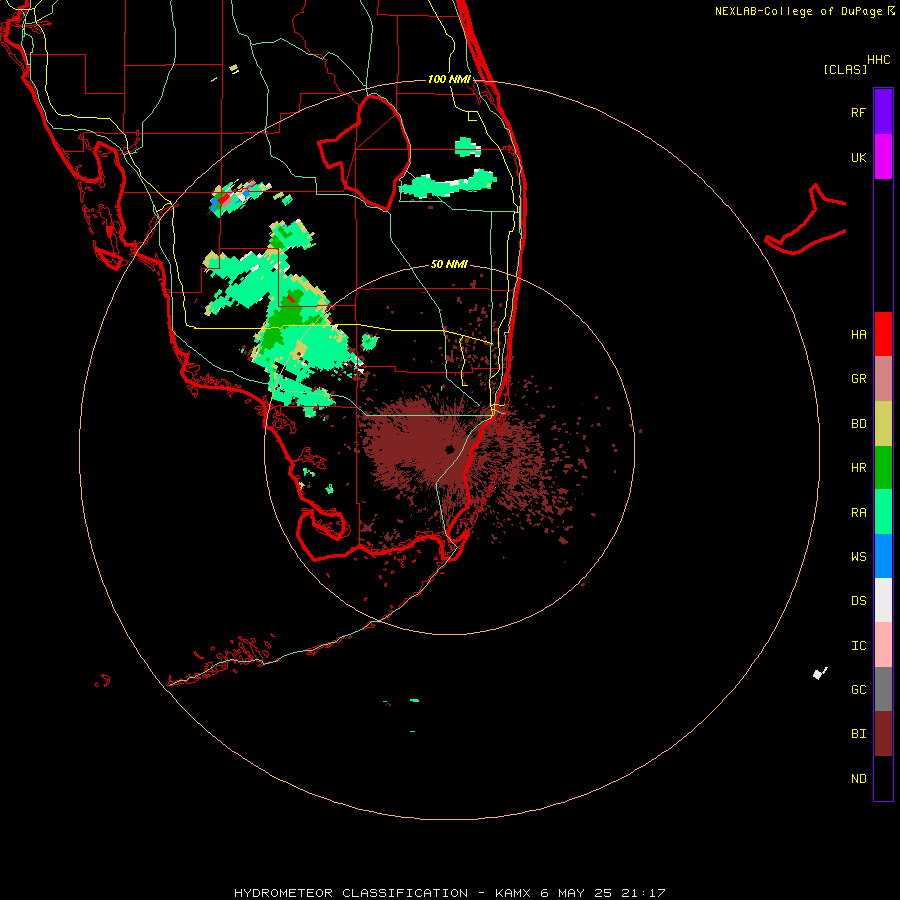Click the HHC product label
The height and width of the screenshot is (900, 900).
[x=878, y=60]
